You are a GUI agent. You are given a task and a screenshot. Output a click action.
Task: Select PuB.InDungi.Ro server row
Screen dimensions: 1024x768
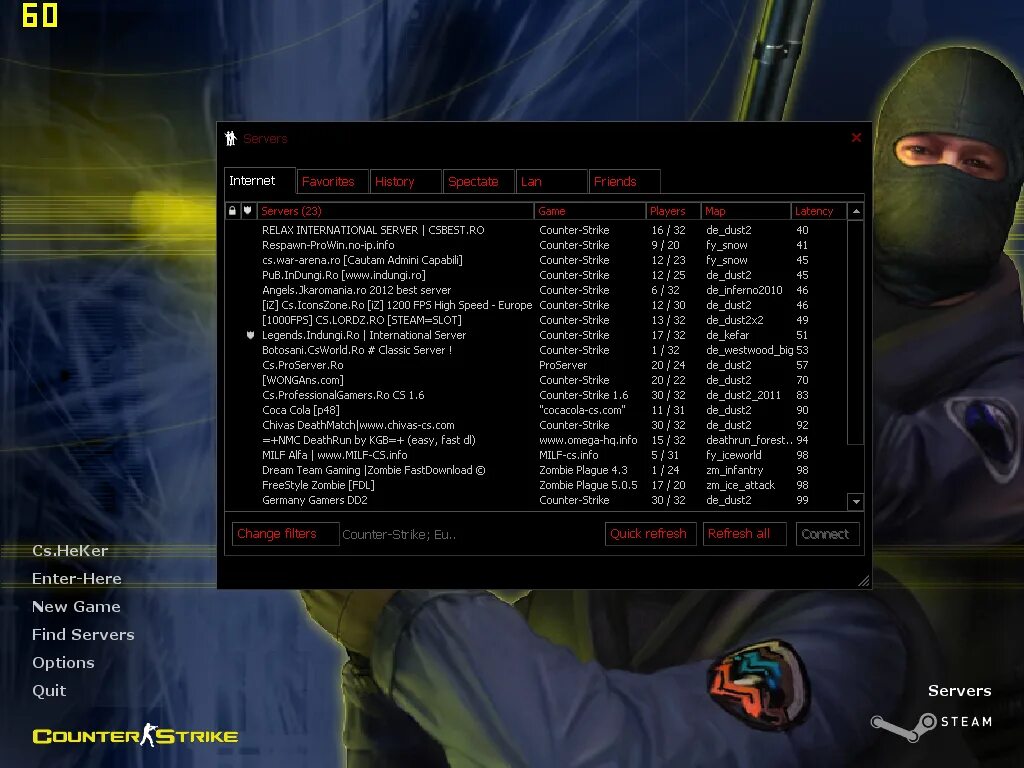click(536, 275)
